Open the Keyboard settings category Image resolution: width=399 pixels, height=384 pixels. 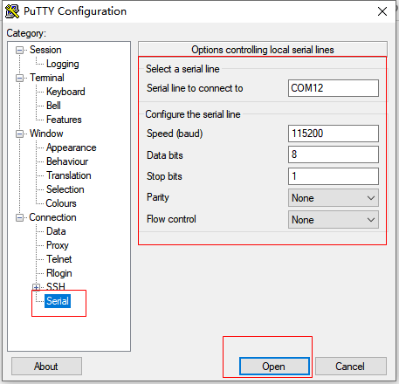[x=66, y=92]
